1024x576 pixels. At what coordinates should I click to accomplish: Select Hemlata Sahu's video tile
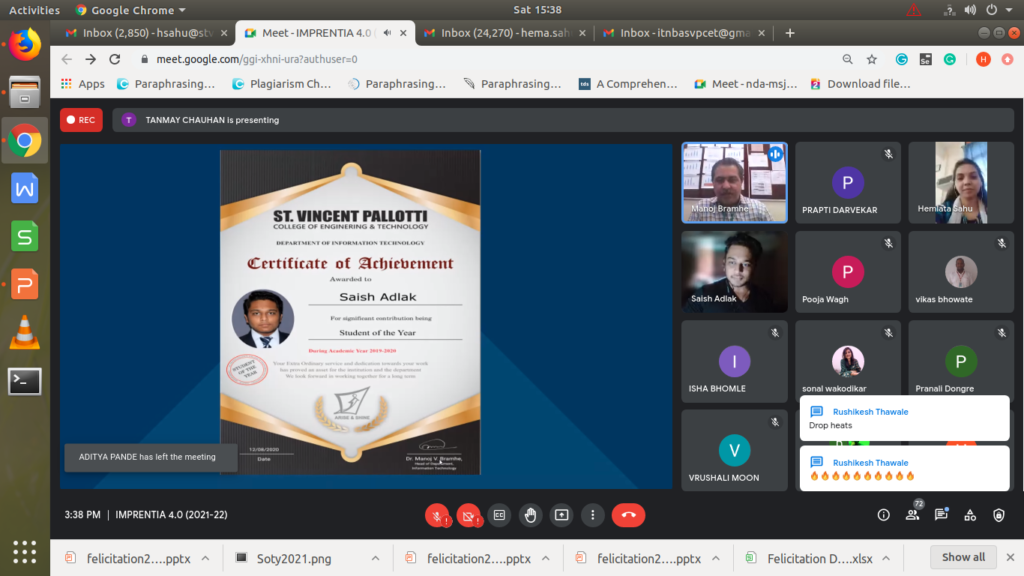[961, 183]
